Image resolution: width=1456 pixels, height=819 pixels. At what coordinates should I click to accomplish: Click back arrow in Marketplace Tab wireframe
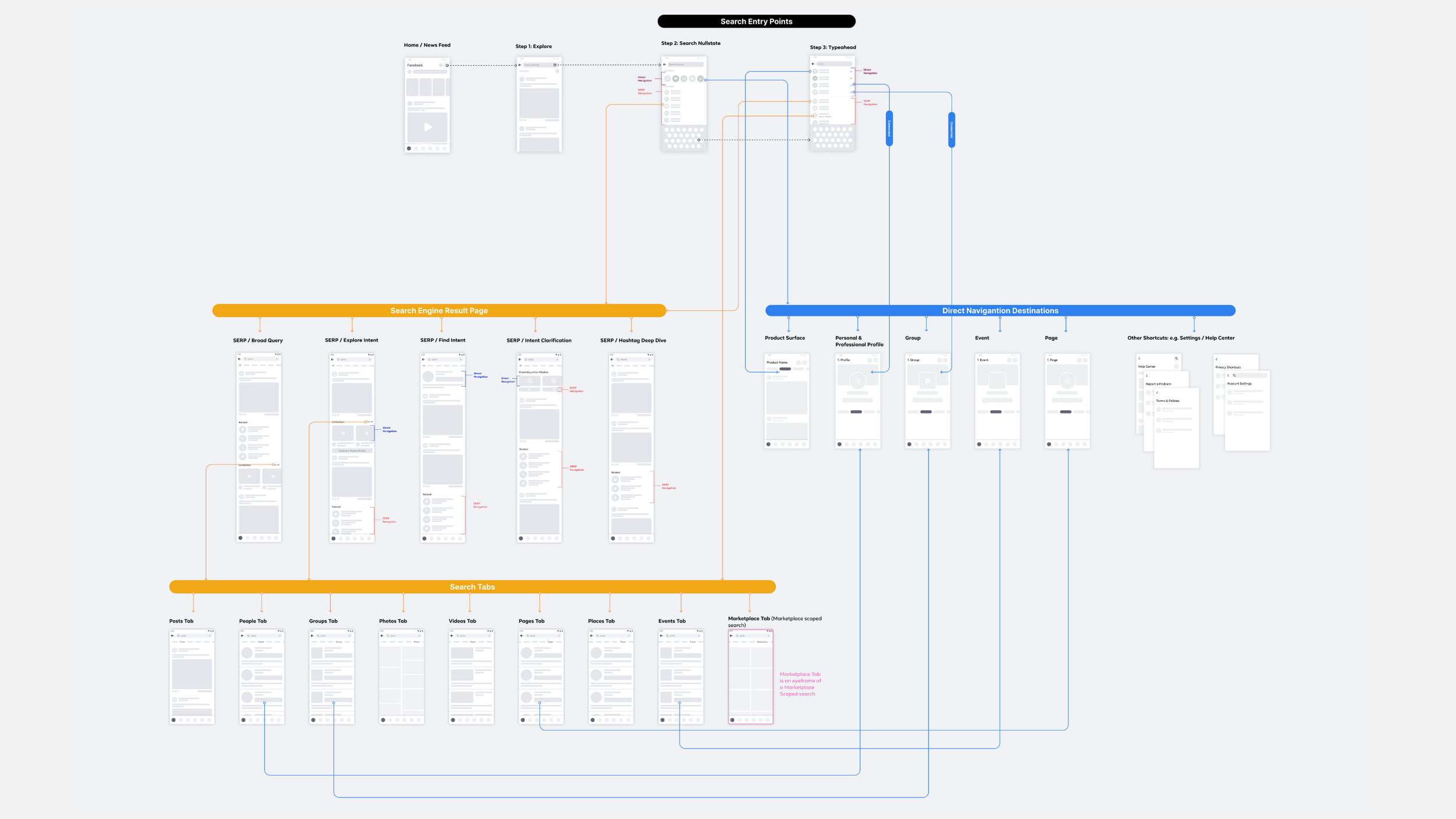[731, 636]
